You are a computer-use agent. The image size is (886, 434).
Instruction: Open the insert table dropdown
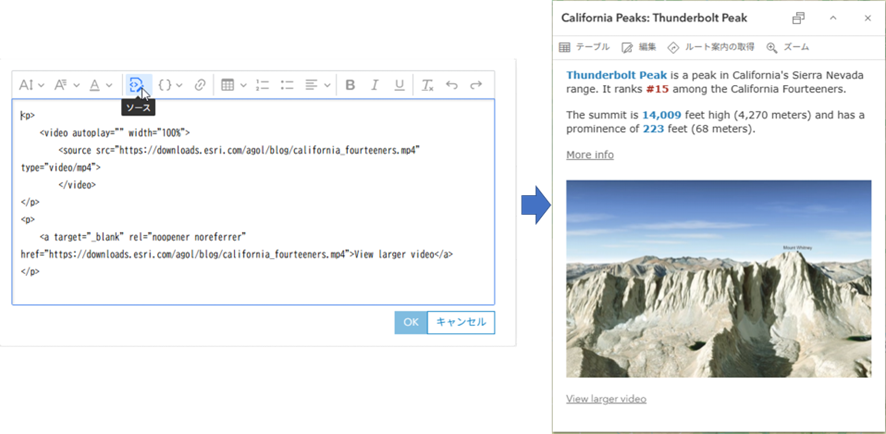233,85
